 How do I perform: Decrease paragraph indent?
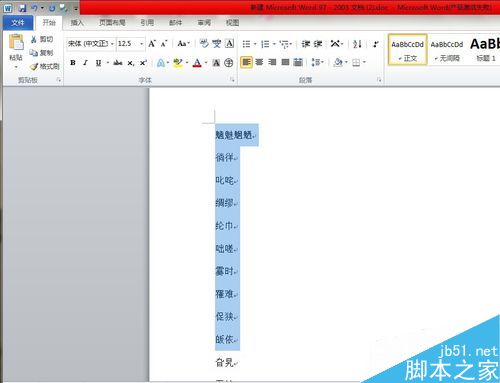306,44
